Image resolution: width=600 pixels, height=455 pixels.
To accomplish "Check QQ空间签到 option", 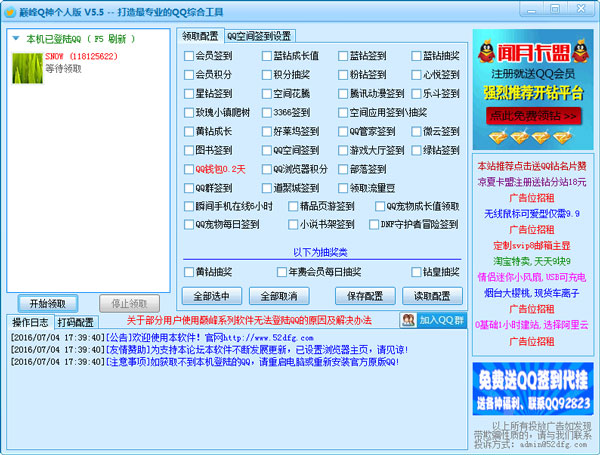I will 267,150.
